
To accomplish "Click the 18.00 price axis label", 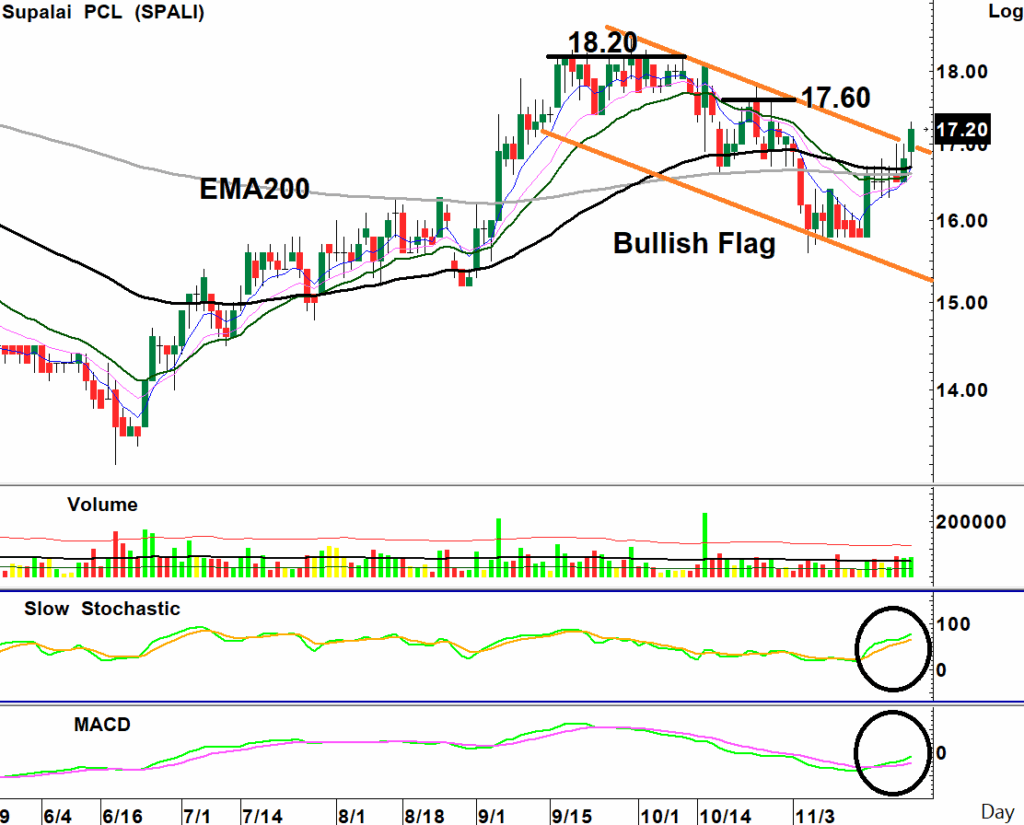I will [961, 72].
